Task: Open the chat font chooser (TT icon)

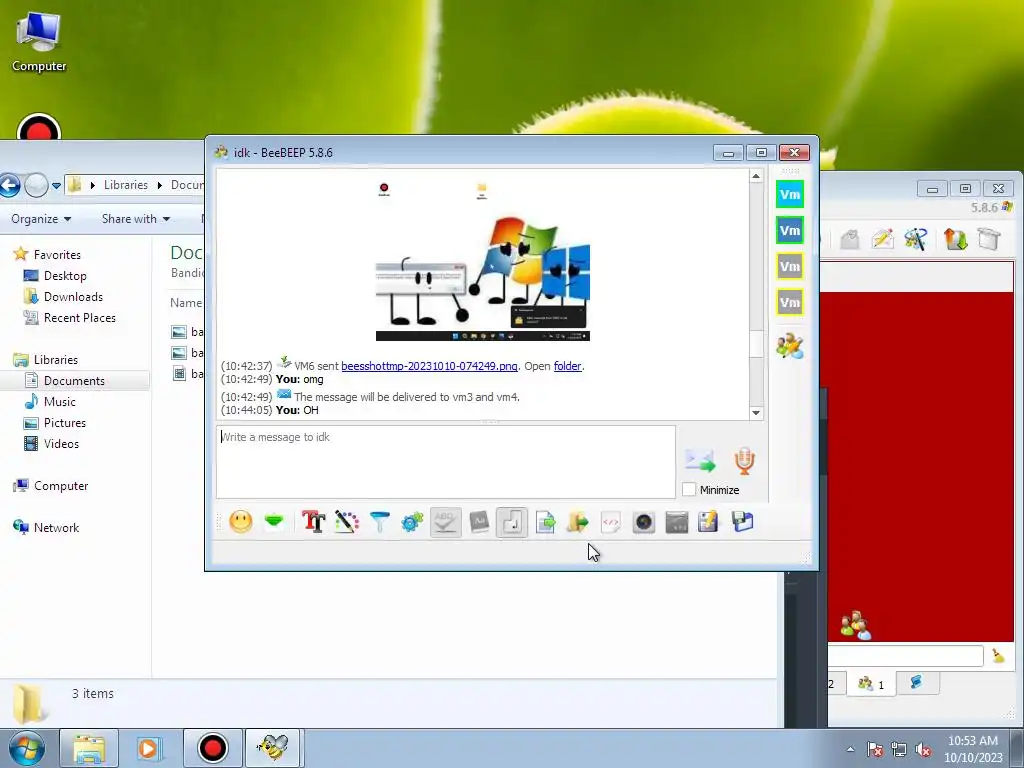Action: coord(313,521)
